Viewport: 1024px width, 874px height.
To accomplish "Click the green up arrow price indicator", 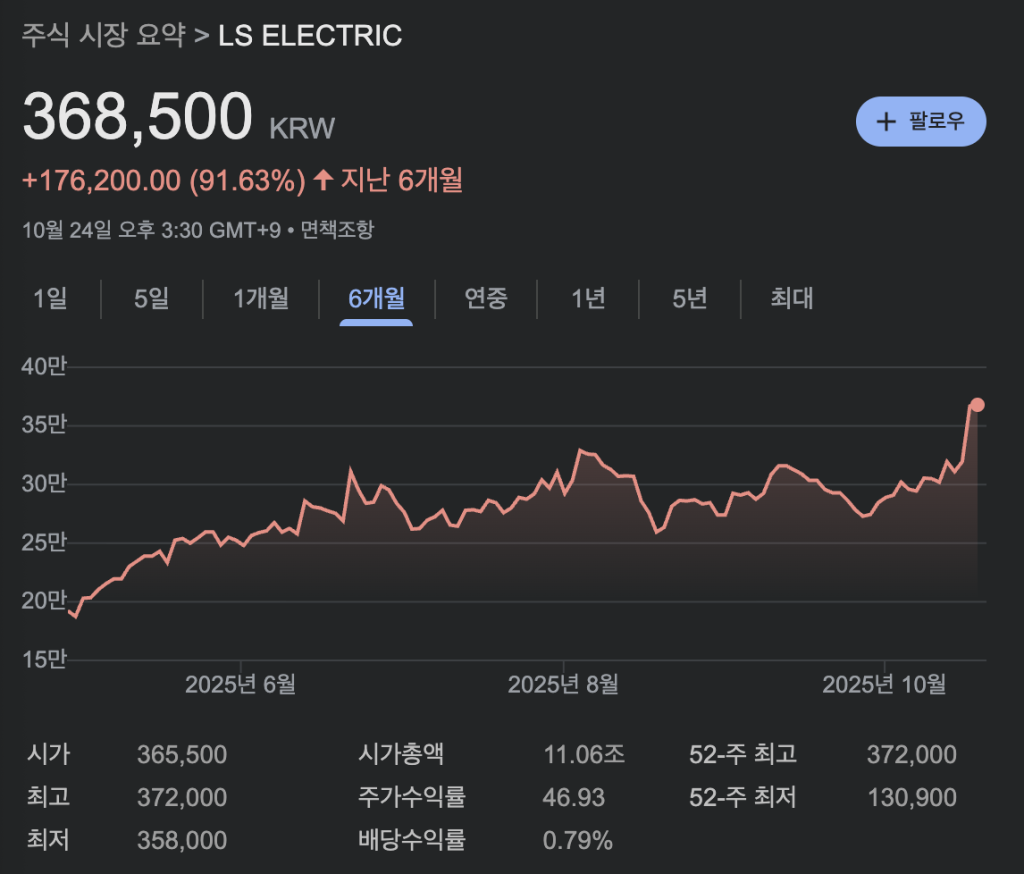I will [323, 180].
